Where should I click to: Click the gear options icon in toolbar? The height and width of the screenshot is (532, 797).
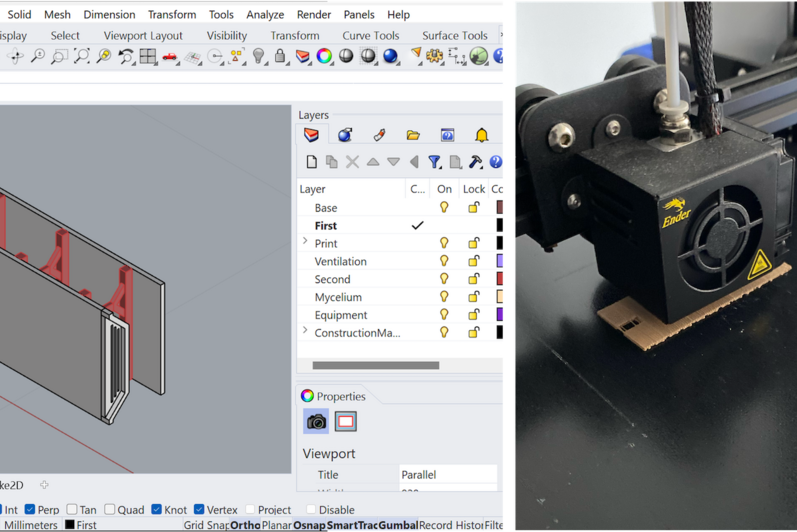435,57
